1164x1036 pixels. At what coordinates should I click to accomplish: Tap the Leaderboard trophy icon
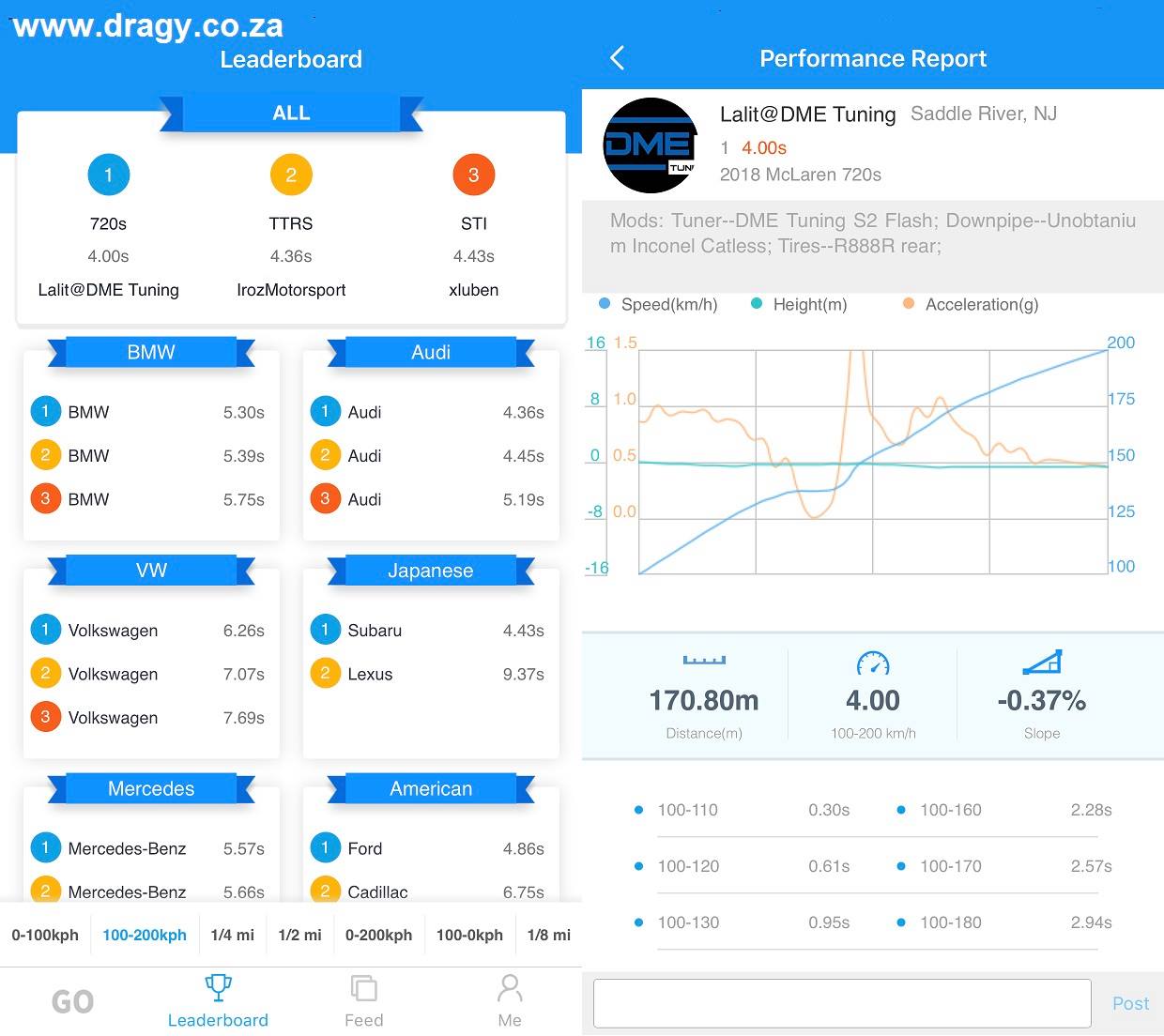pyautogui.click(x=218, y=987)
